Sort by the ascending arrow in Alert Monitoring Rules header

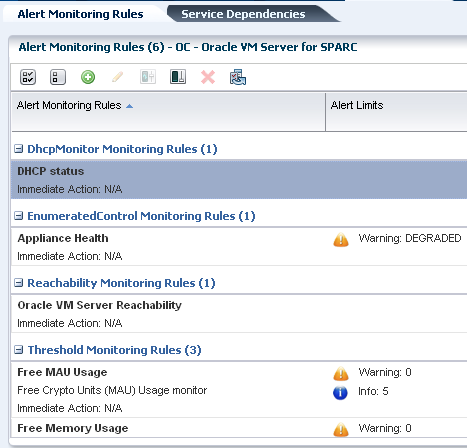[x=130, y=106]
